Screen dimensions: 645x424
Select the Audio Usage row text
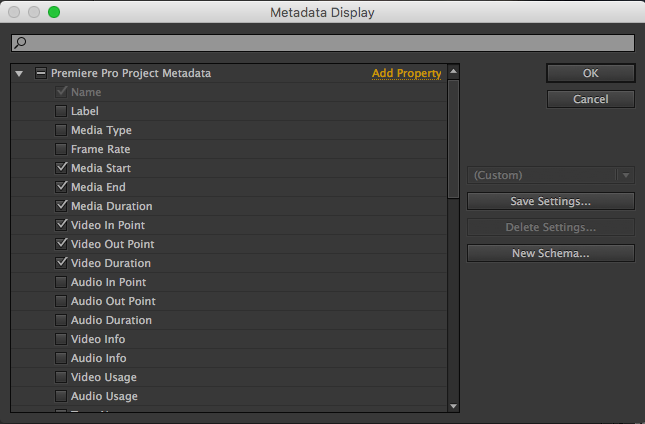pos(104,396)
